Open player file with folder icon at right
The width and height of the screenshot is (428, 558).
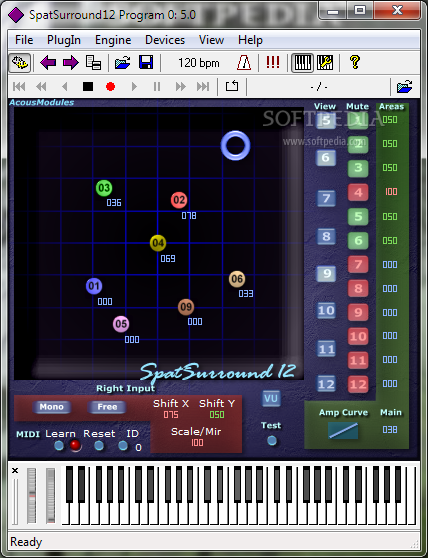point(405,86)
